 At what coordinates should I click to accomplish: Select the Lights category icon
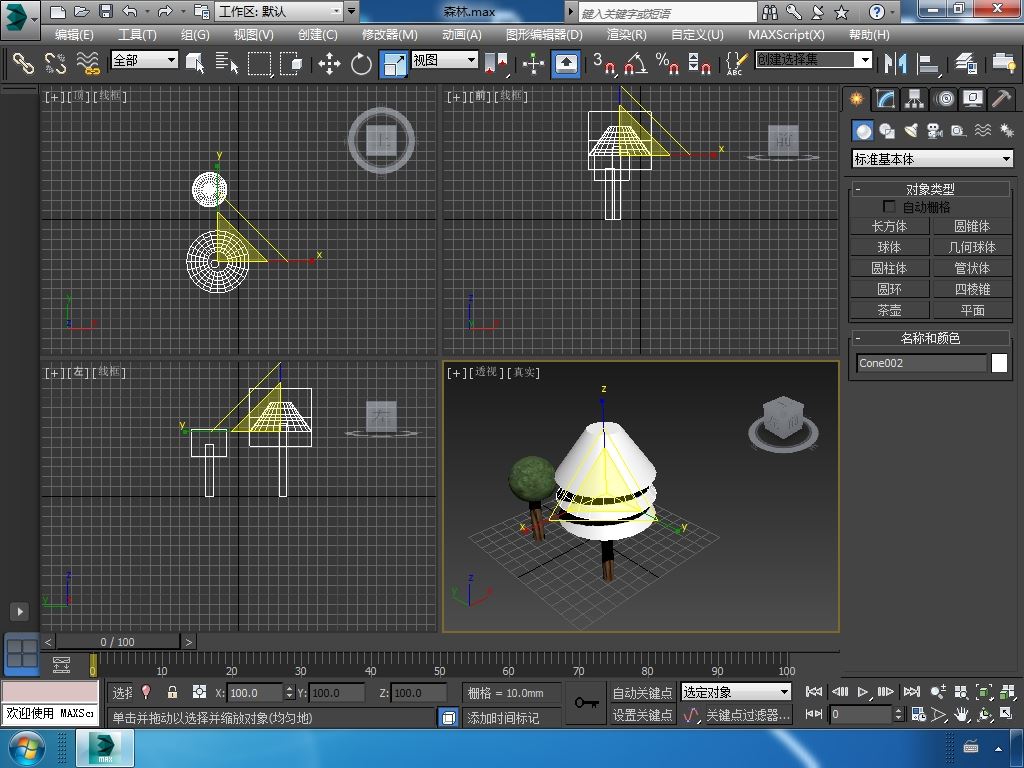click(911, 131)
